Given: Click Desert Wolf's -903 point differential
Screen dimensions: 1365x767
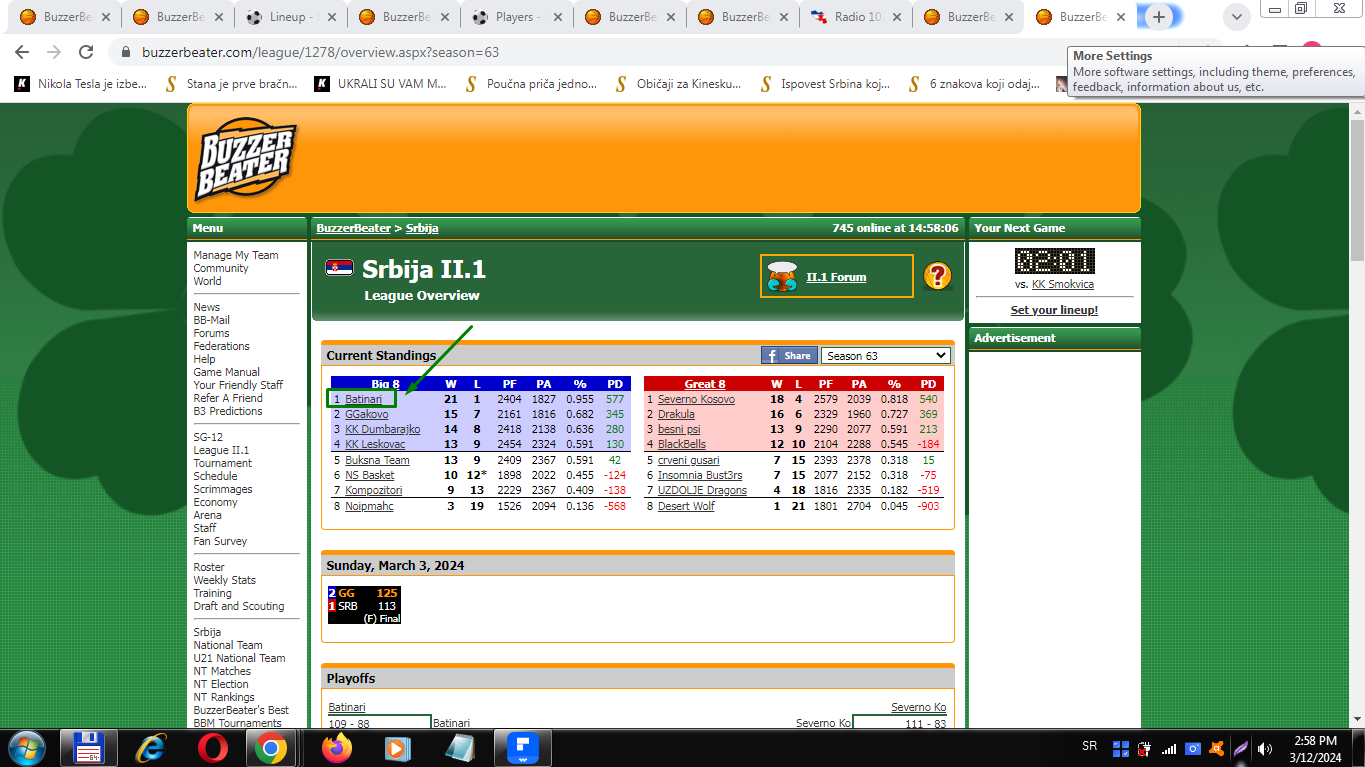Looking at the screenshot, I should pos(929,506).
